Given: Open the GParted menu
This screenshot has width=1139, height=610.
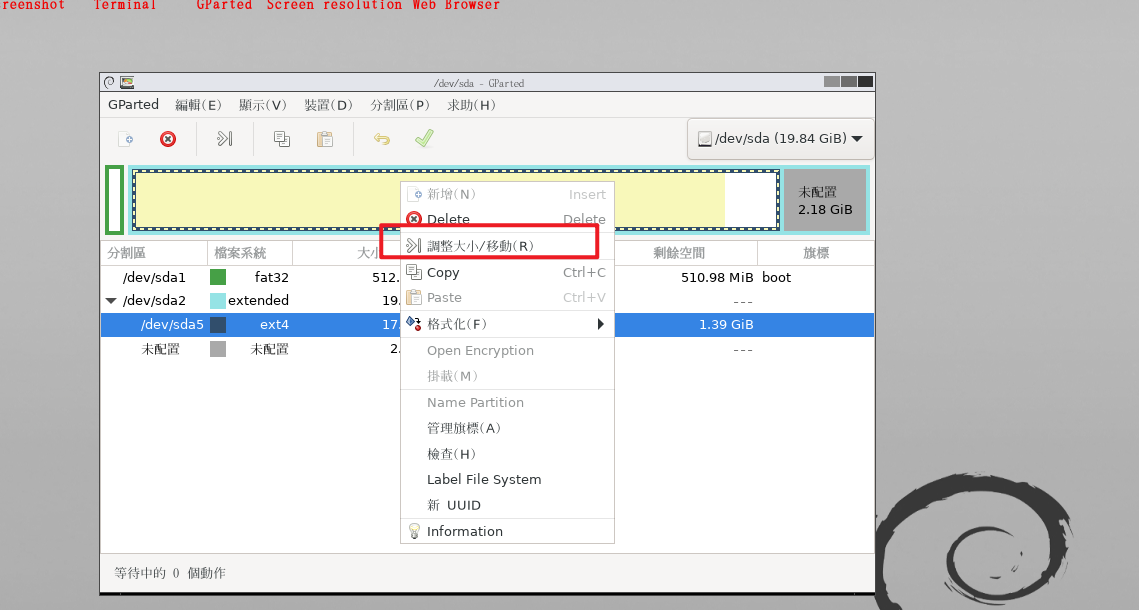Looking at the screenshot, I should click(x=133, y=105).
